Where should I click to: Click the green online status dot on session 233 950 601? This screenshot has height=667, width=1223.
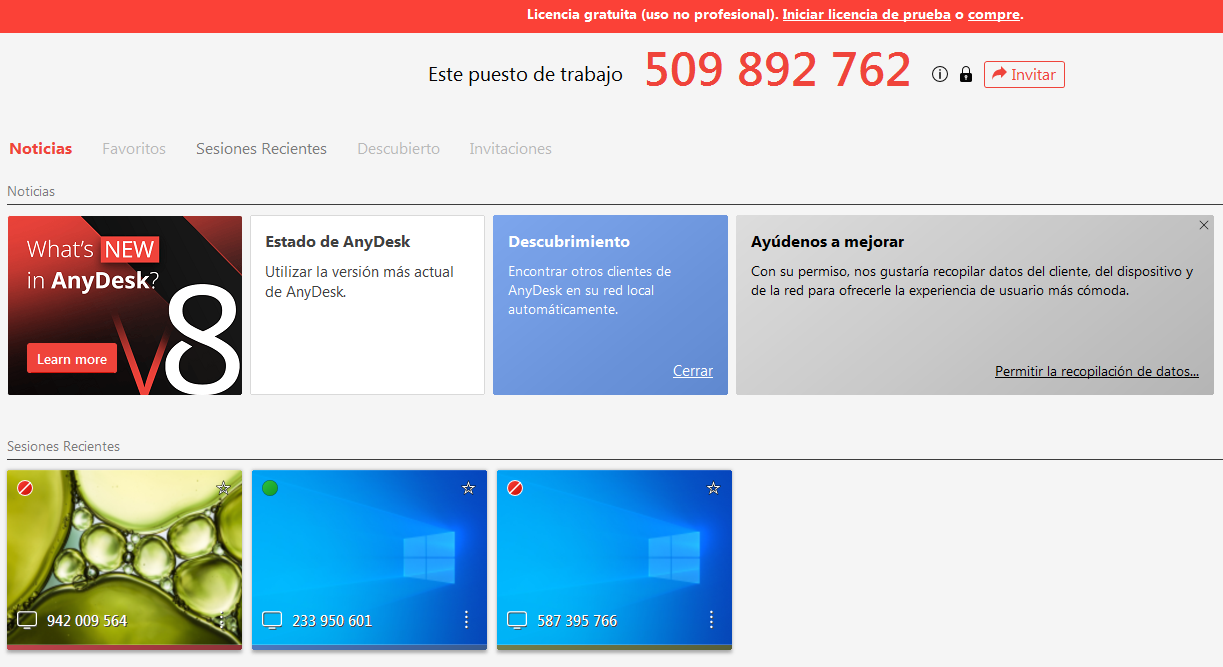pyautogui.click(x=270, y=488)
